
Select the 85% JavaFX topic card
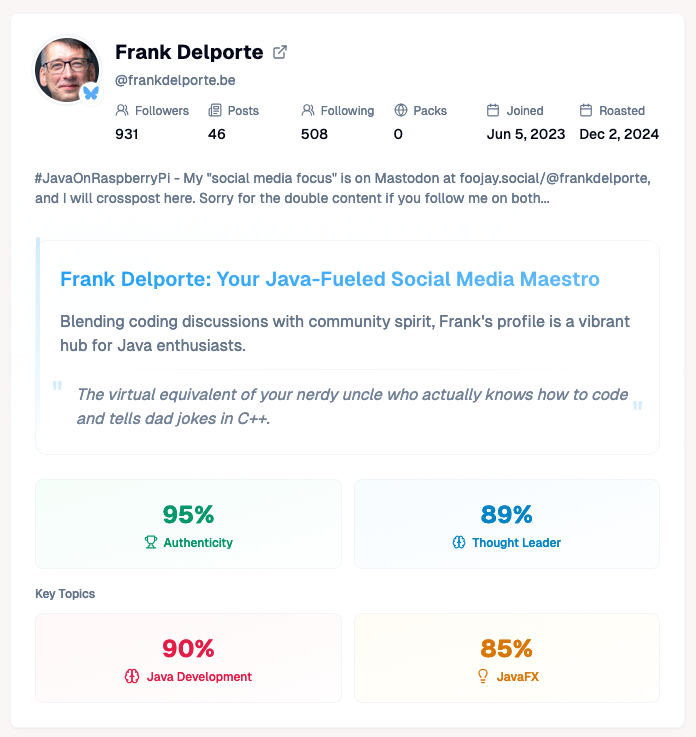506,658
